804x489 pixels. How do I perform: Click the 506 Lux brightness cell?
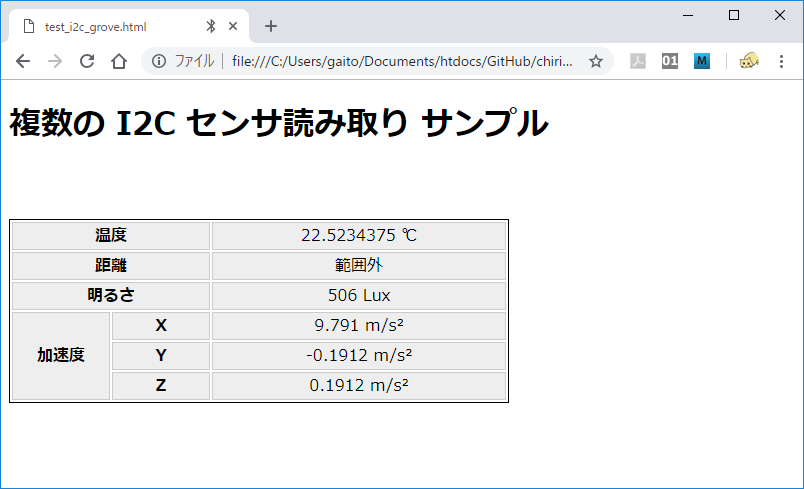point(359,296)
